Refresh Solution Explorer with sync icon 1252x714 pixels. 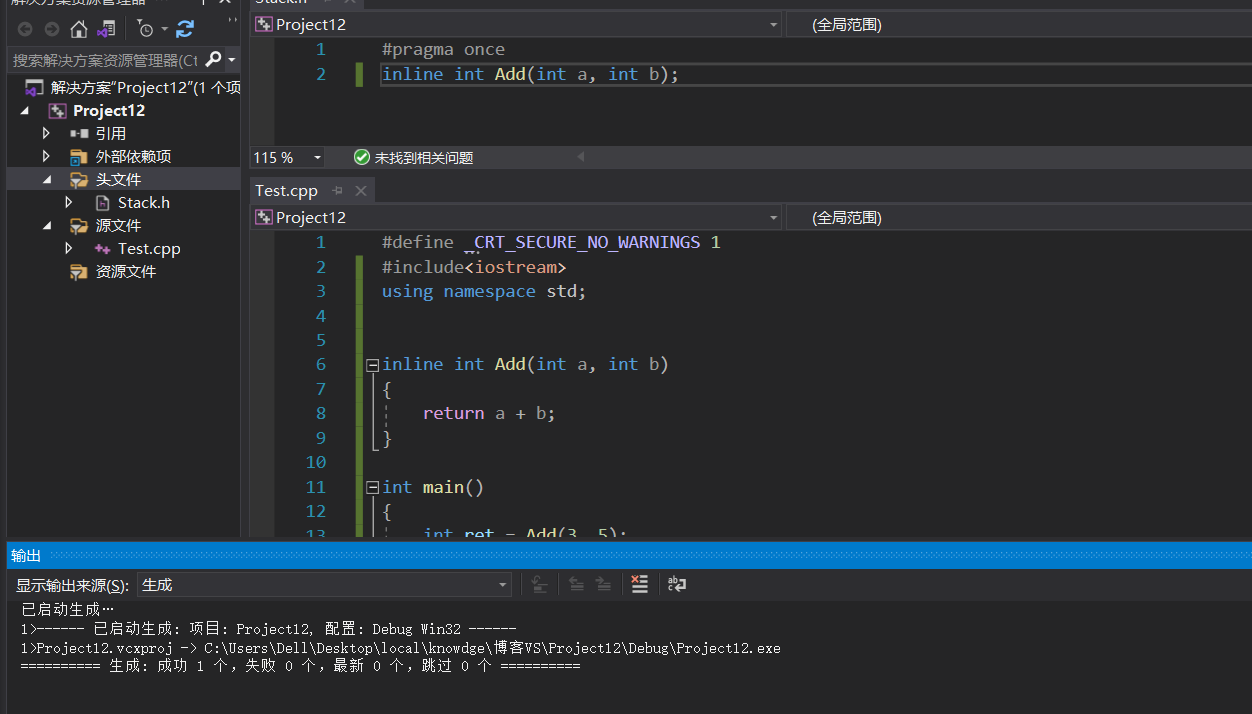coord(185,29)
